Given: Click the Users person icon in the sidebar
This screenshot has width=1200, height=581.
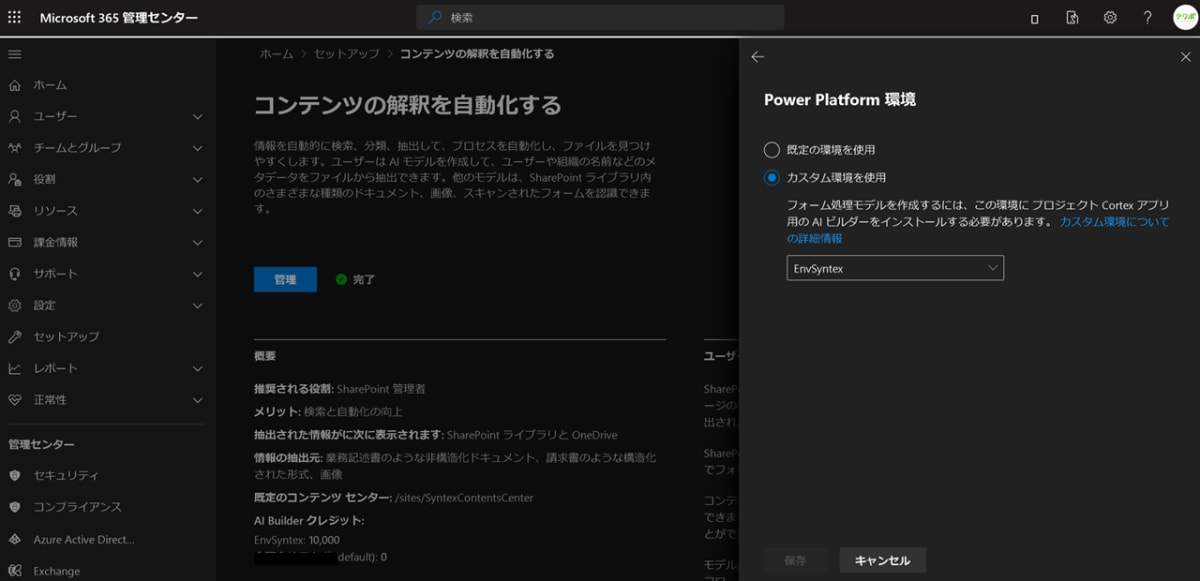Looking at the screenshot, I should click(14, 116).
